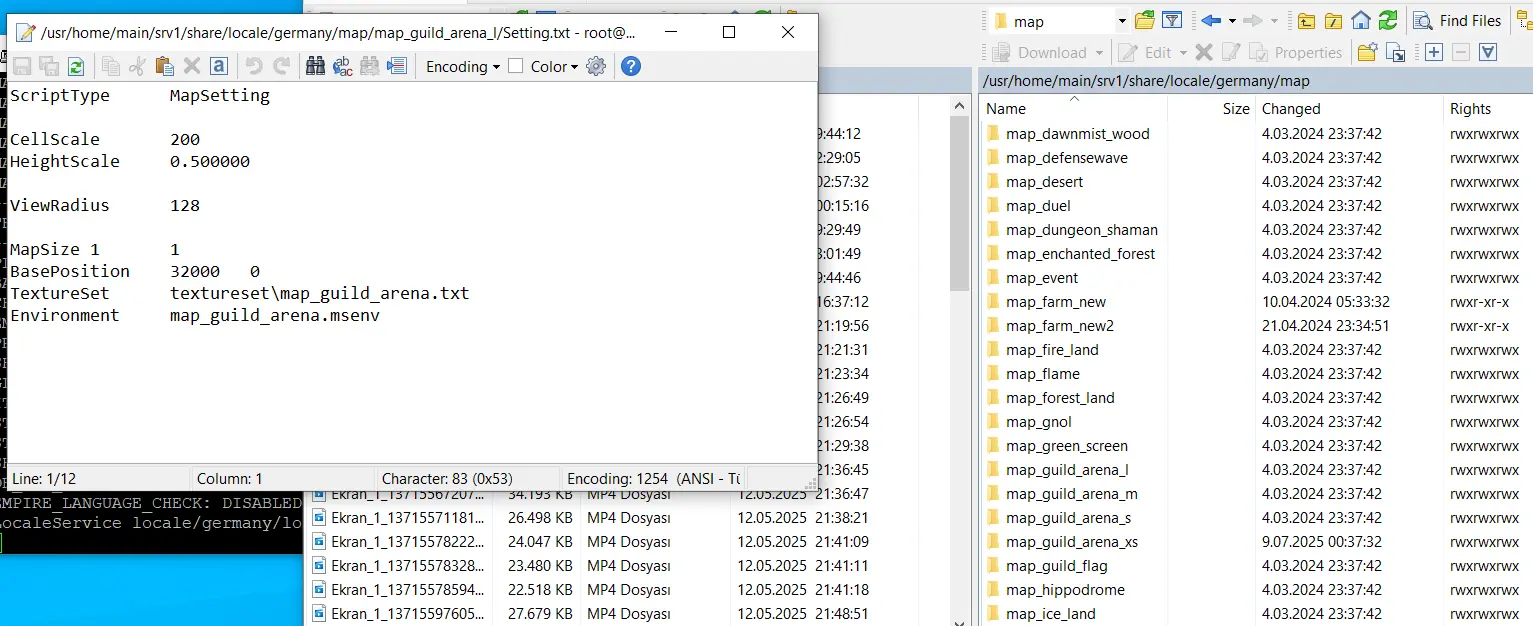Screen dimensions: 1533x626
Task: Click the Paste icon in editor toolbar
Action: pyautogui.click(x=165, y=67)
